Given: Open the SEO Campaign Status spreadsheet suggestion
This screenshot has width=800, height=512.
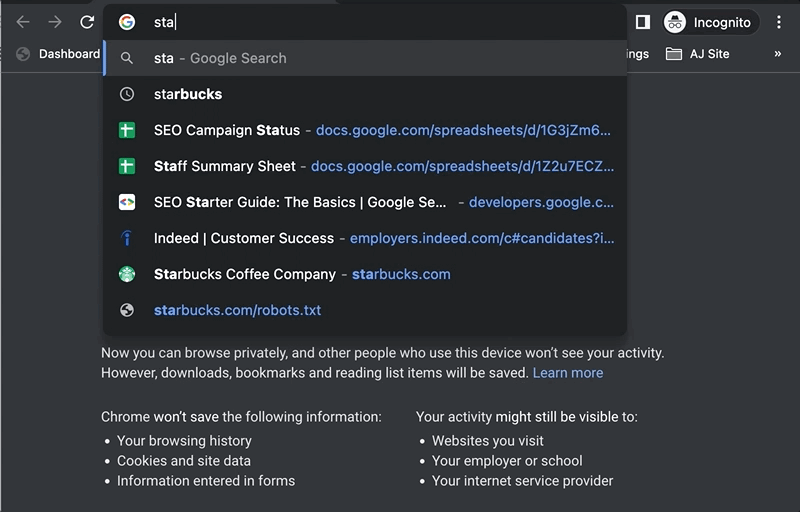Looking at the screenshot, I should tap(365, 130).
